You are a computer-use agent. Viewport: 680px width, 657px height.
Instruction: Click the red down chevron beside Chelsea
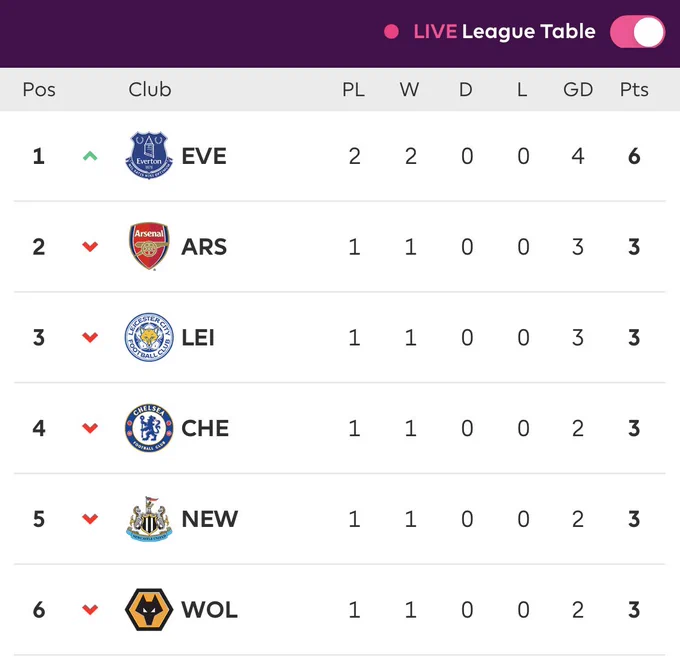point(90,428)
